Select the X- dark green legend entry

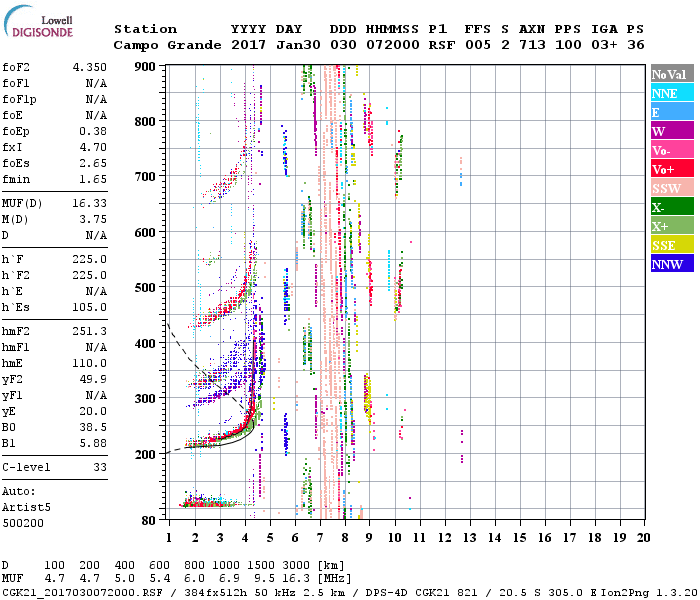coord(671,207)
